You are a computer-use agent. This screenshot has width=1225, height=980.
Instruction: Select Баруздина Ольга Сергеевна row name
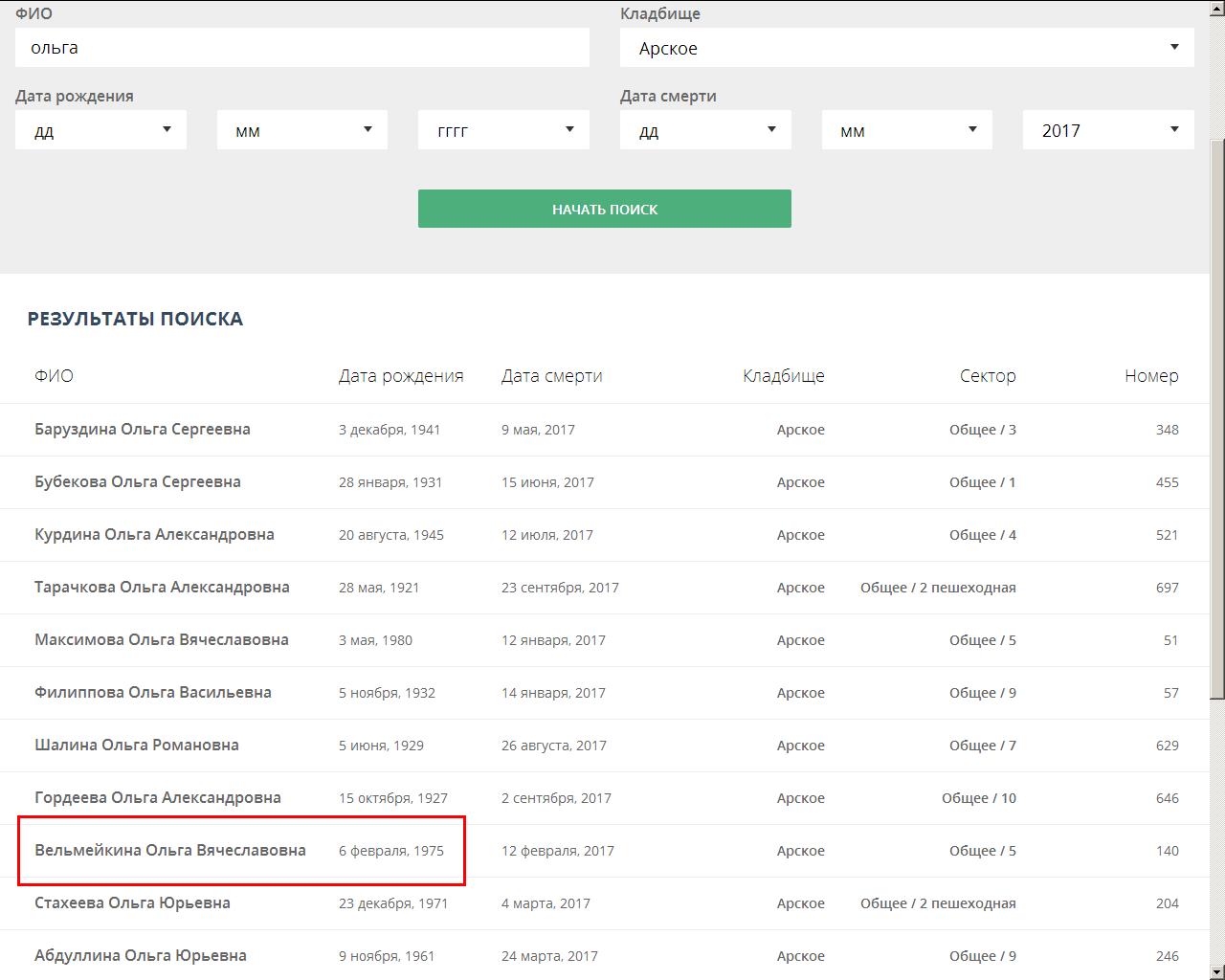coord(143,430)
